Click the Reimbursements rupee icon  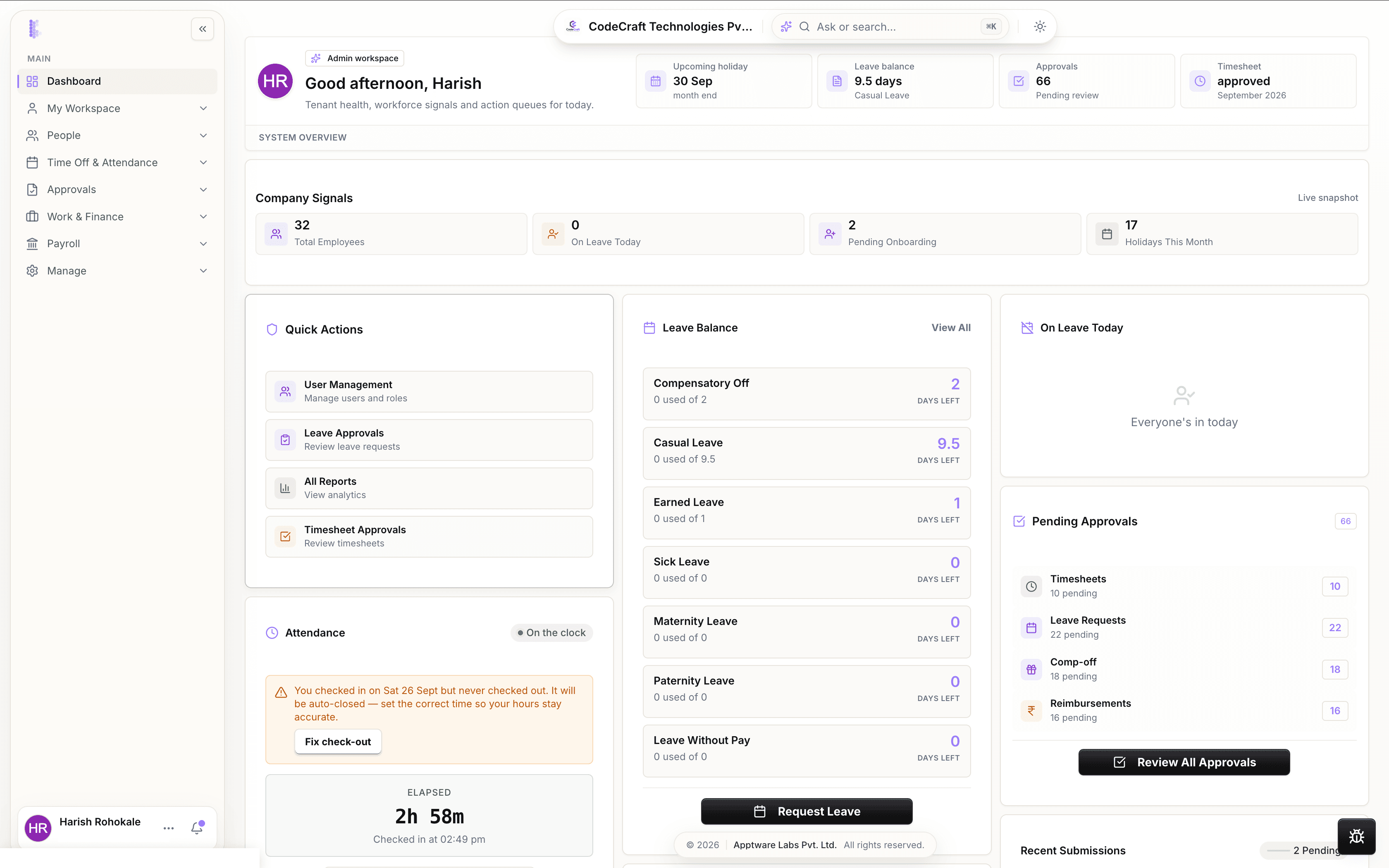click(x=1031, y=711)
